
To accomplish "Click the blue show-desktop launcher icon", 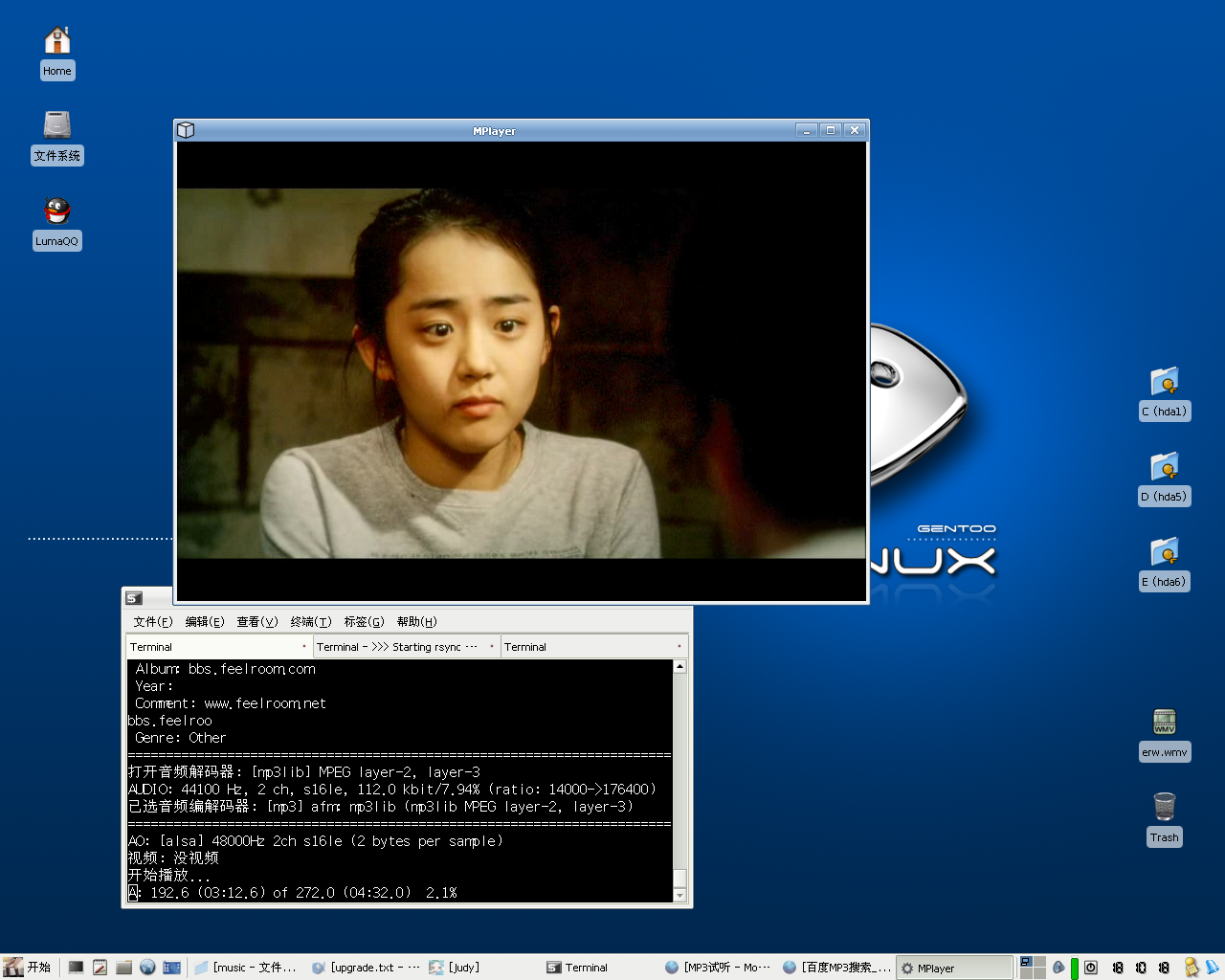I will pyautogui.click(x=171, y=968).
